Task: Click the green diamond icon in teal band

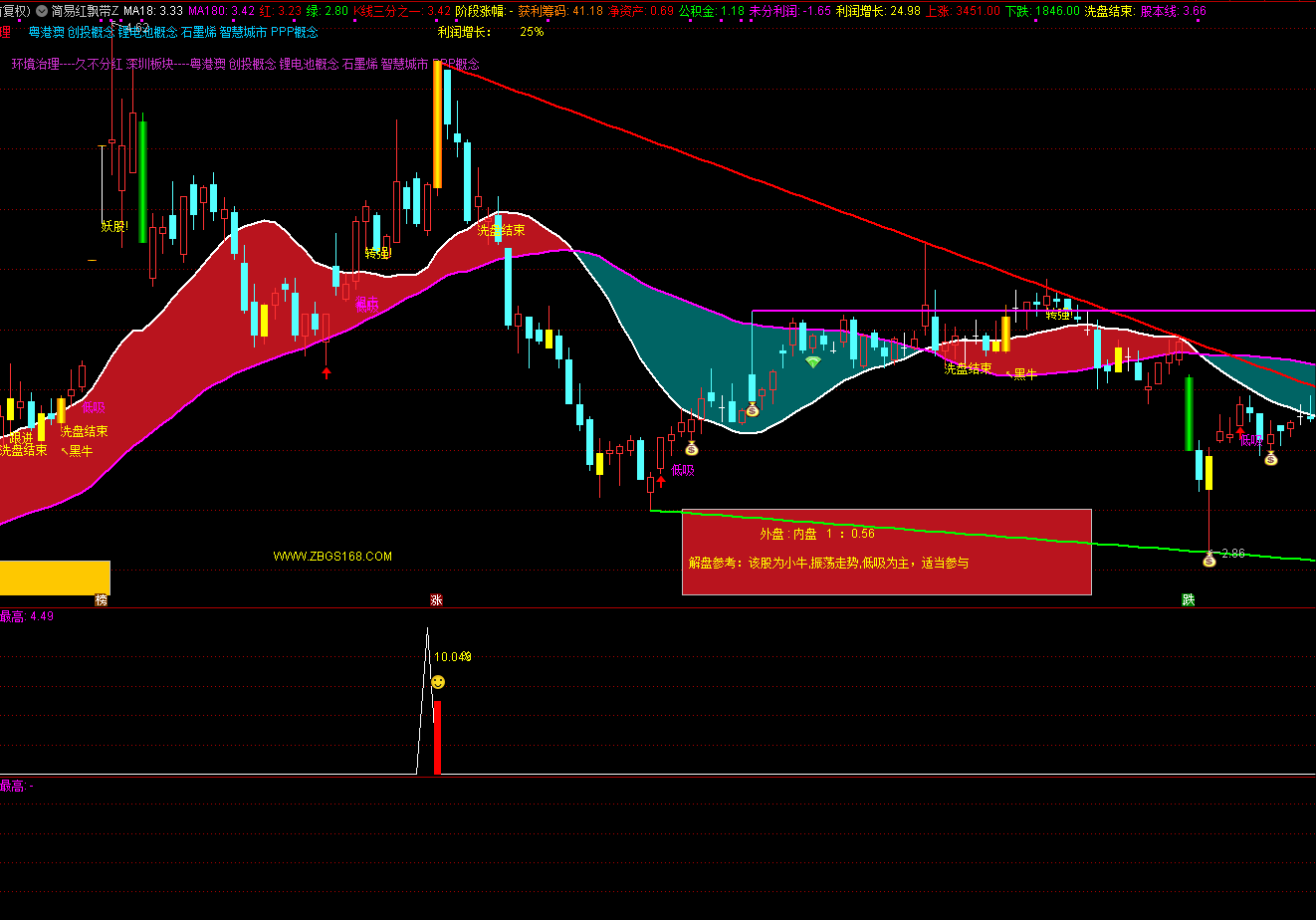Action: point(813,362)
